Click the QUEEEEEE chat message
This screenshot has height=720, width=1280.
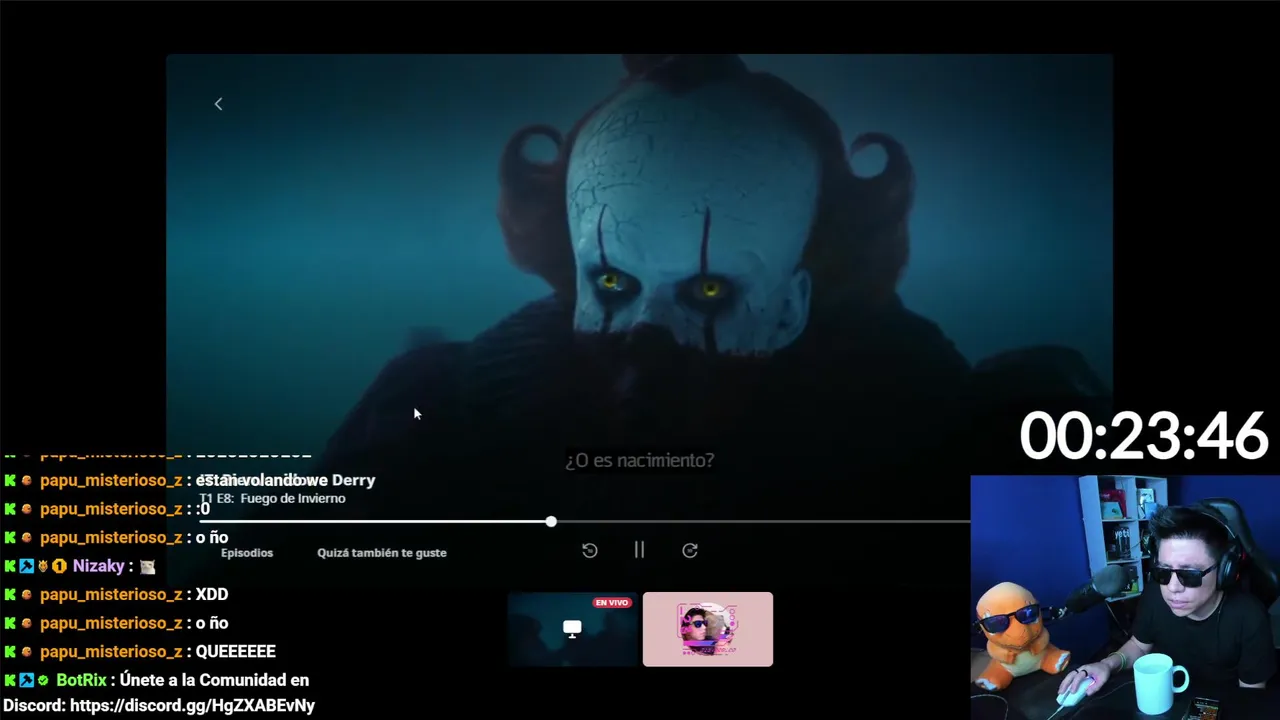pos(235,652)
